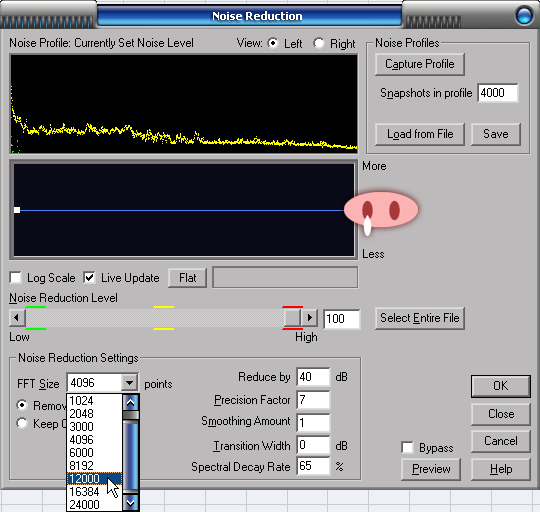Click the blue orb icon in title bar
Image resolution: width=540 pixels, height=512 pixels.
pos(524,15)
